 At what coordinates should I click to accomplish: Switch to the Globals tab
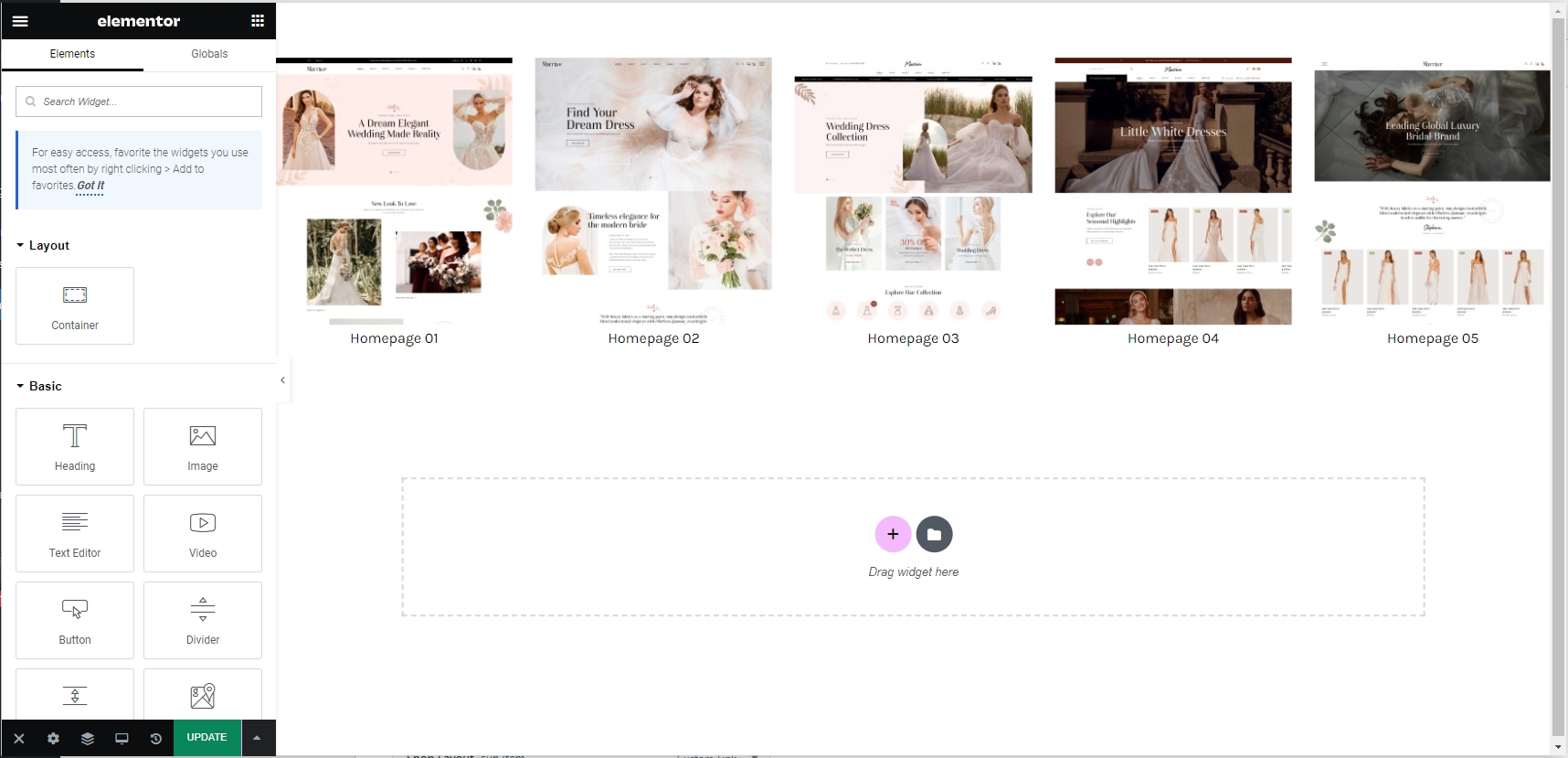209,54
